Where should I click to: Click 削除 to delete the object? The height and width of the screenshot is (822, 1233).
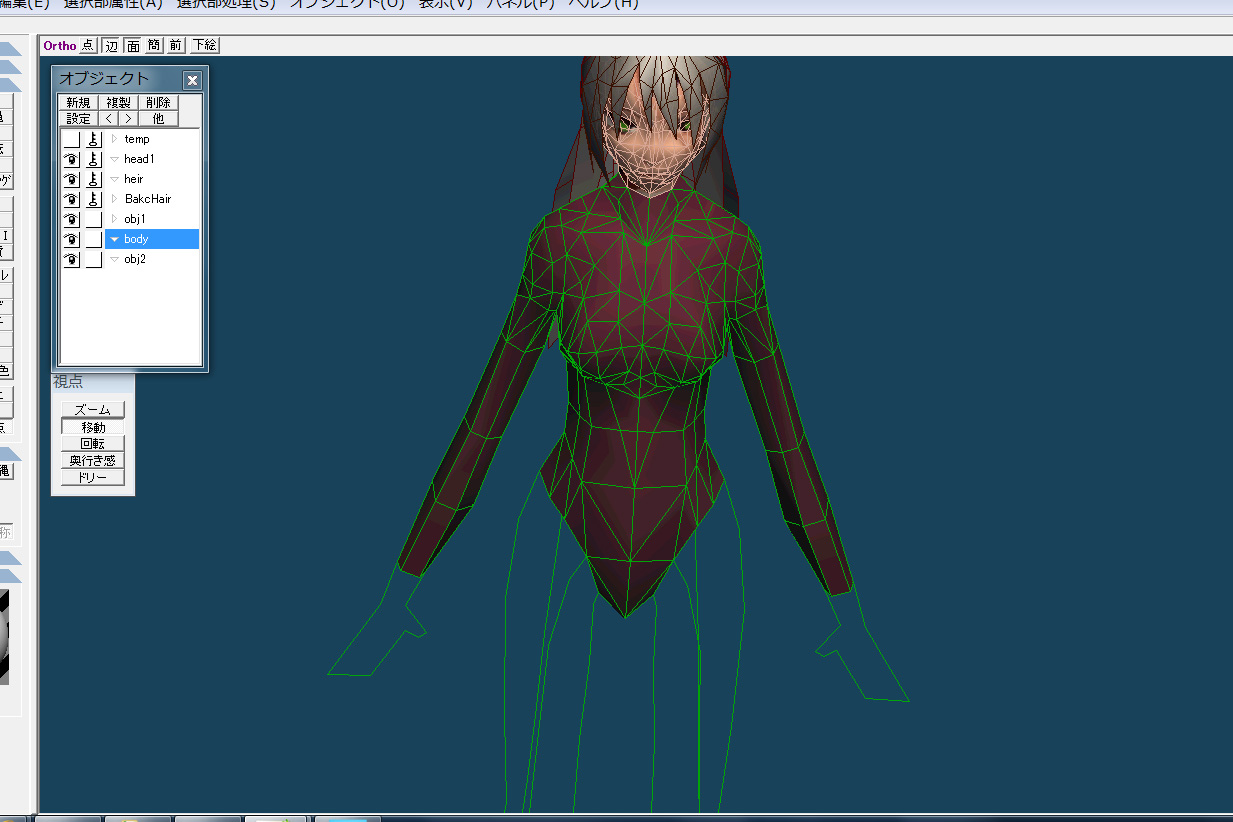coord(158,102)
